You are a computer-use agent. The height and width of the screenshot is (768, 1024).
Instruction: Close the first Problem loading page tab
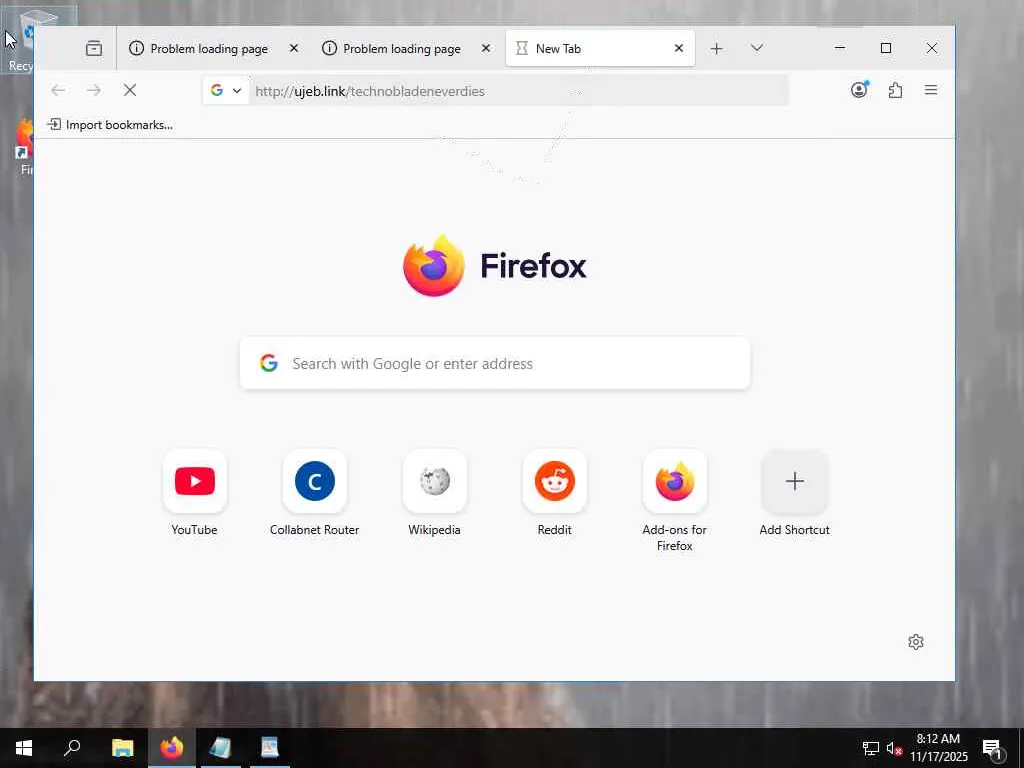pyautogui.click(x=294, y=48)
